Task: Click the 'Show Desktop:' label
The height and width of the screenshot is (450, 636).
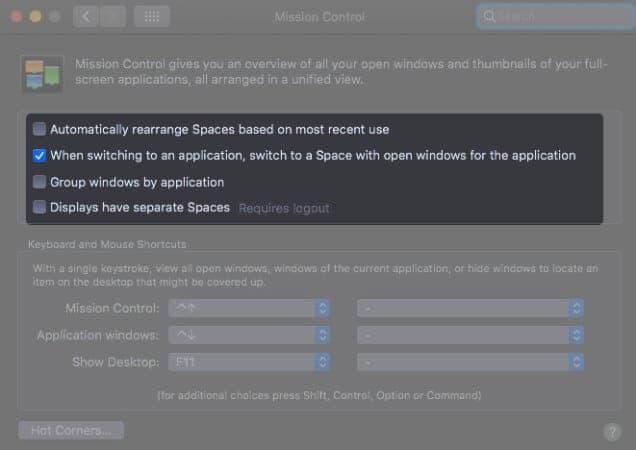Action: pos(116,362)
